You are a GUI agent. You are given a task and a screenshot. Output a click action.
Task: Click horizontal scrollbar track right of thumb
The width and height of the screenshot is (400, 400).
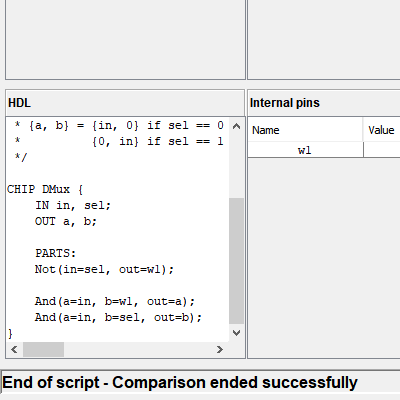[x=138, y=349]
